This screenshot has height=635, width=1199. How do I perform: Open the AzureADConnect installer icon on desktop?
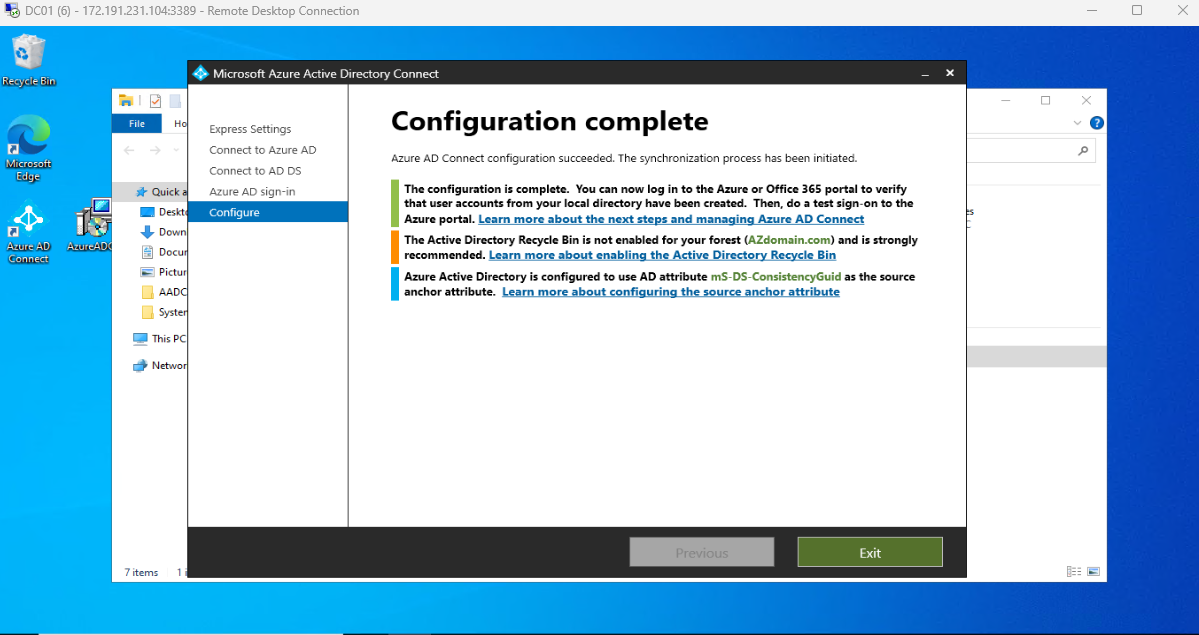91,226
